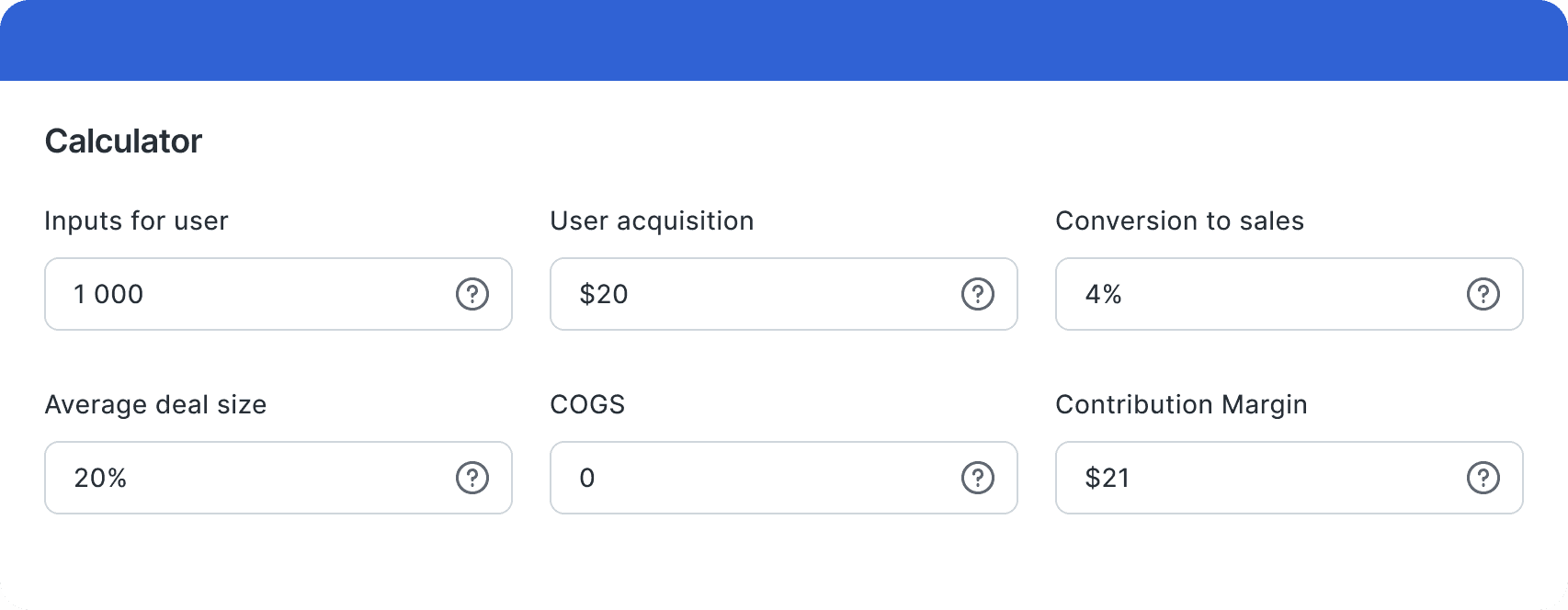Open the User acquisition help tooltip icon
Screen dimensions: 1568x610
pyautogui.click(x=977, y=294)
